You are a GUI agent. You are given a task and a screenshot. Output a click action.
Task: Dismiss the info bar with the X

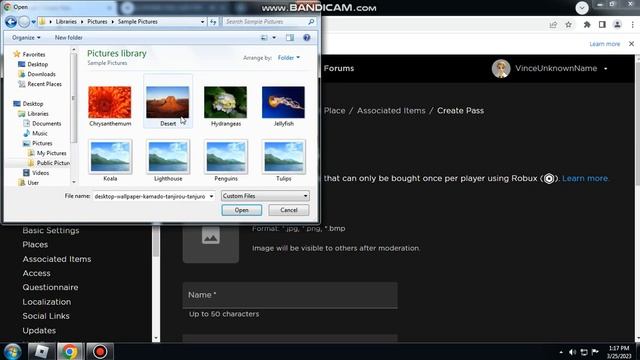pyautogui.click(x=631, y=44)
